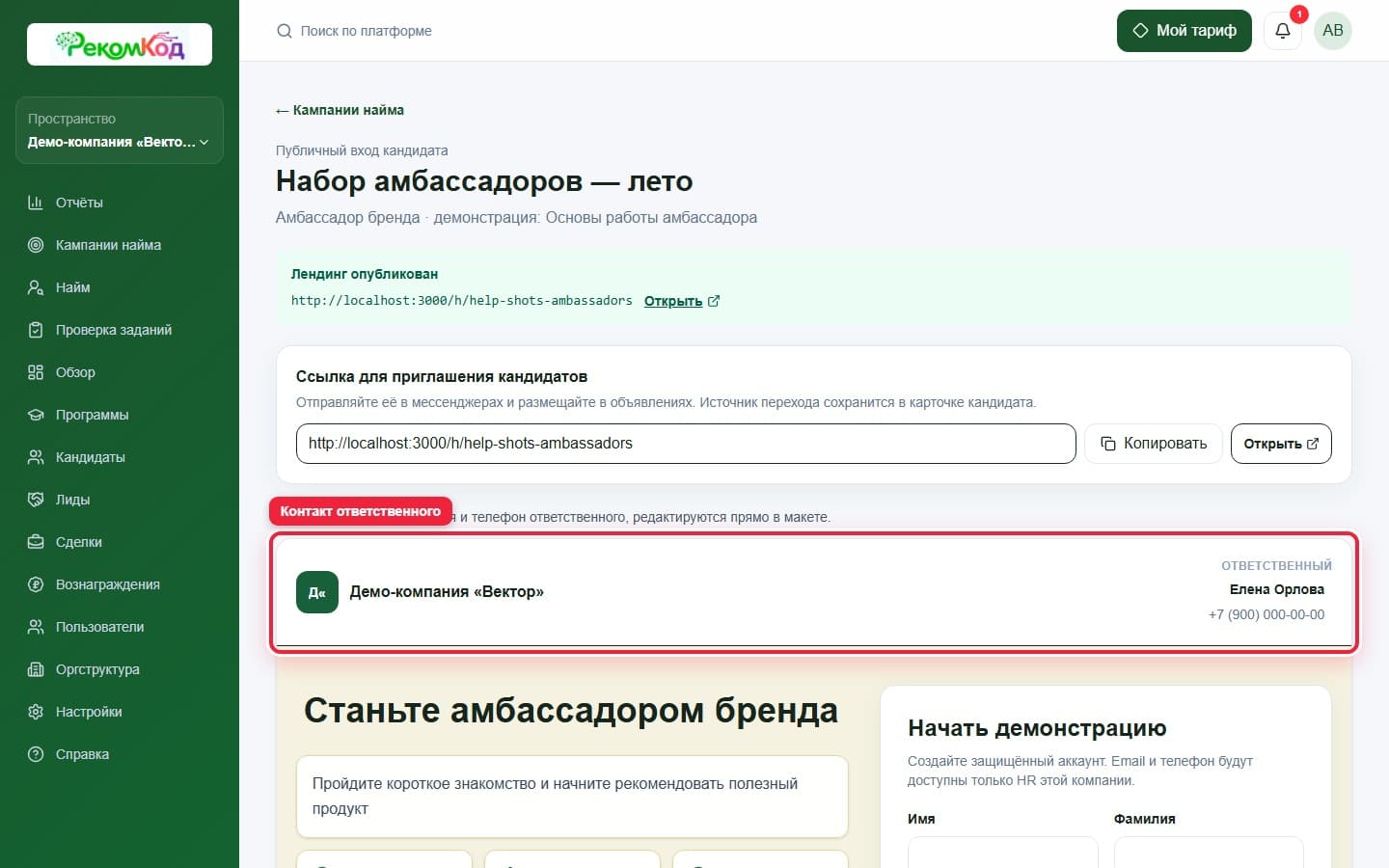
Task: Click the Справка question mark icon
Action: 36,754
